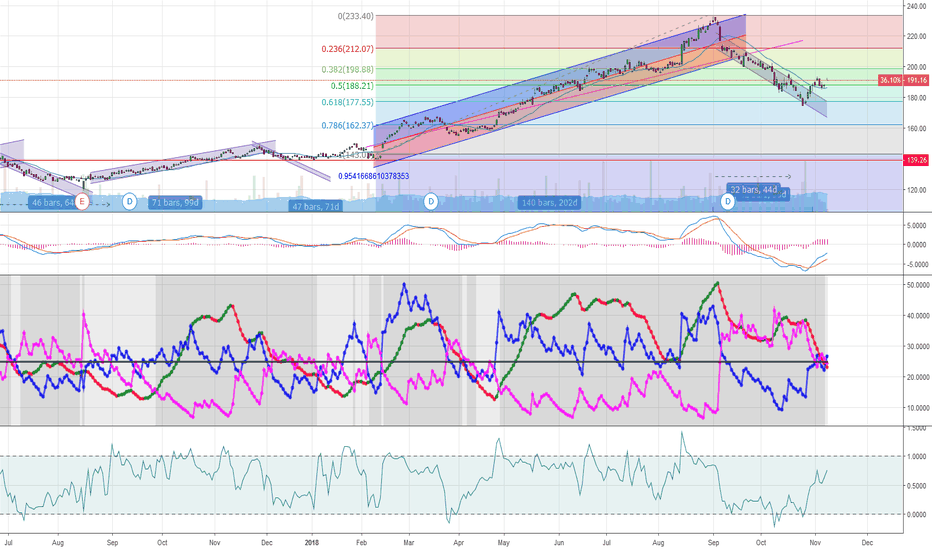Click the 0.618(177.55) Fibonacci level label
This screenshot has height=550, width=932.
(x=348, y=102)
